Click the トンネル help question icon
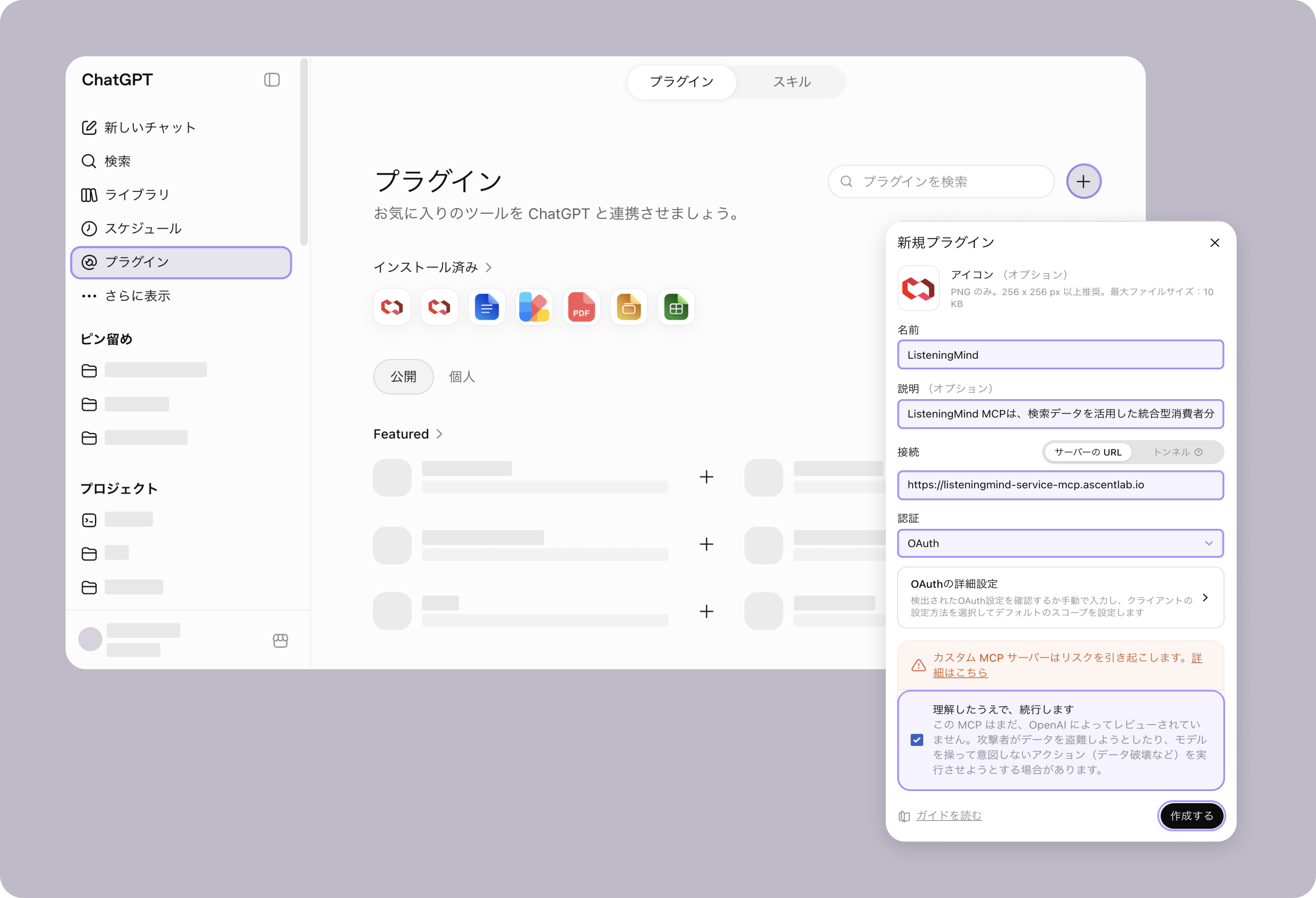The width and height of the screenshot is (1316, 898). pyautogui.click(x=1198, y=452)
